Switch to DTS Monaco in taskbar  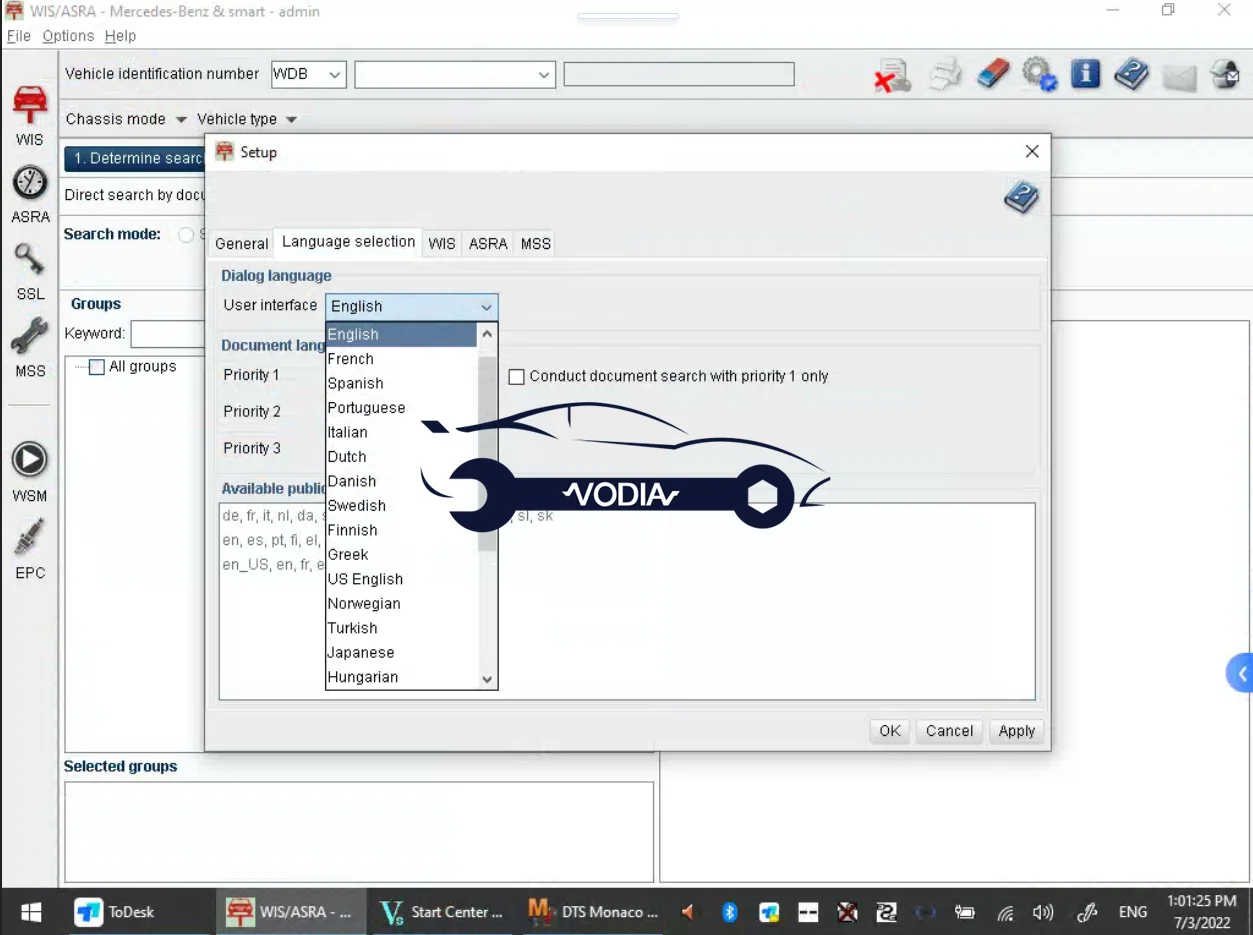pyautogui.click(x=593, y=912)
